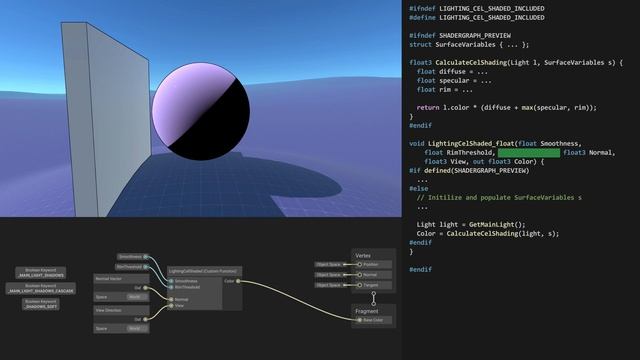Click the Position block in Vertex
640x360 pixels.
pyautogui.click(x=373, y=264)
